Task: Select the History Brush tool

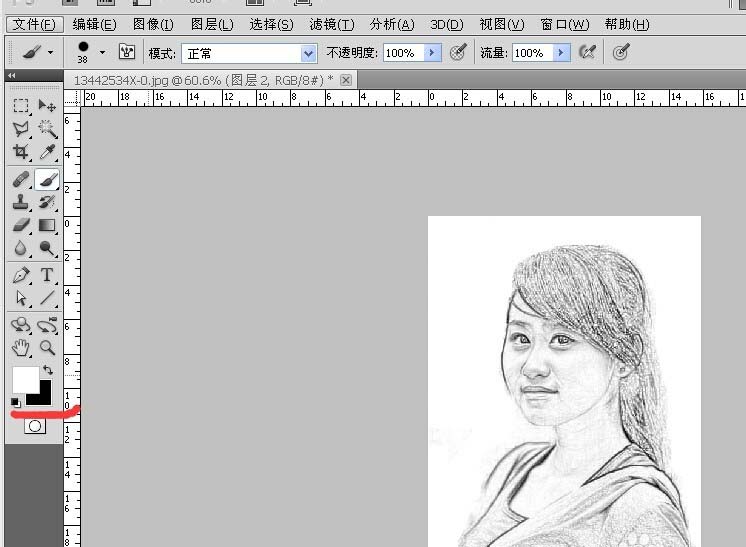Action: click(47, 202)
